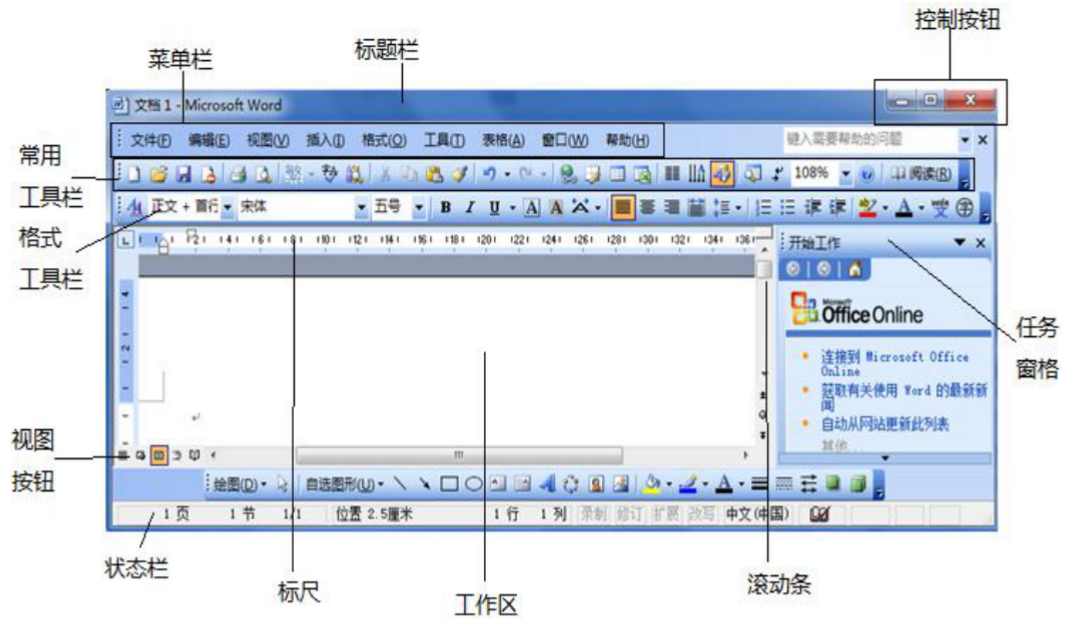The height and width of the screenshot is (632, 1074).
Task: Toggle the highlighted Drawing toolbar button
Action: [x=722, y=174]
